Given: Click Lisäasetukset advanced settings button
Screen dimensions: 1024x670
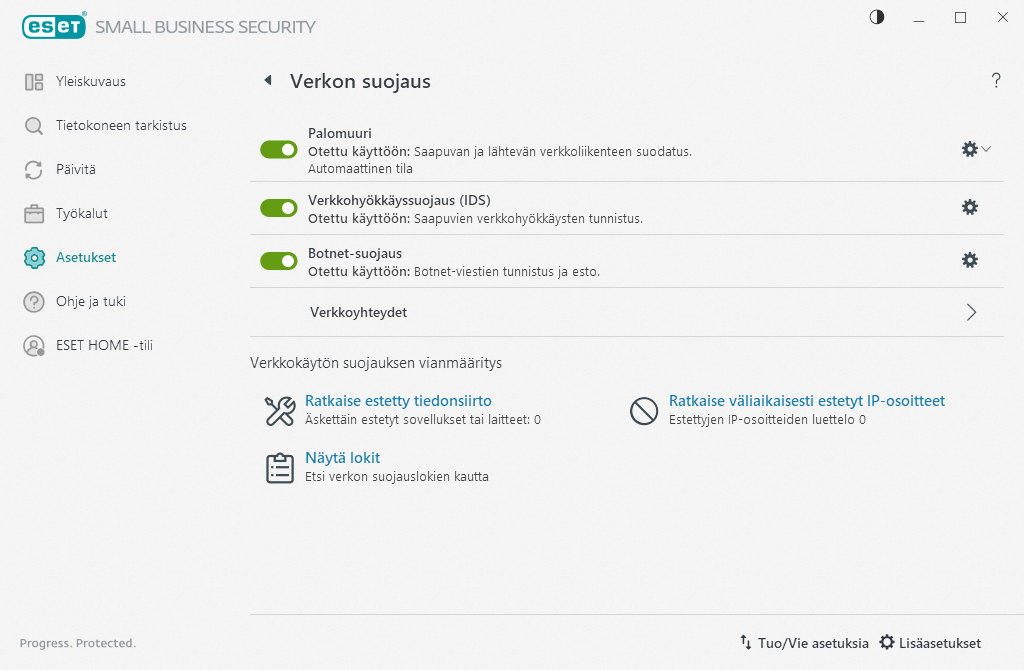Looking at the screenshot, I should tap(929, 643).
